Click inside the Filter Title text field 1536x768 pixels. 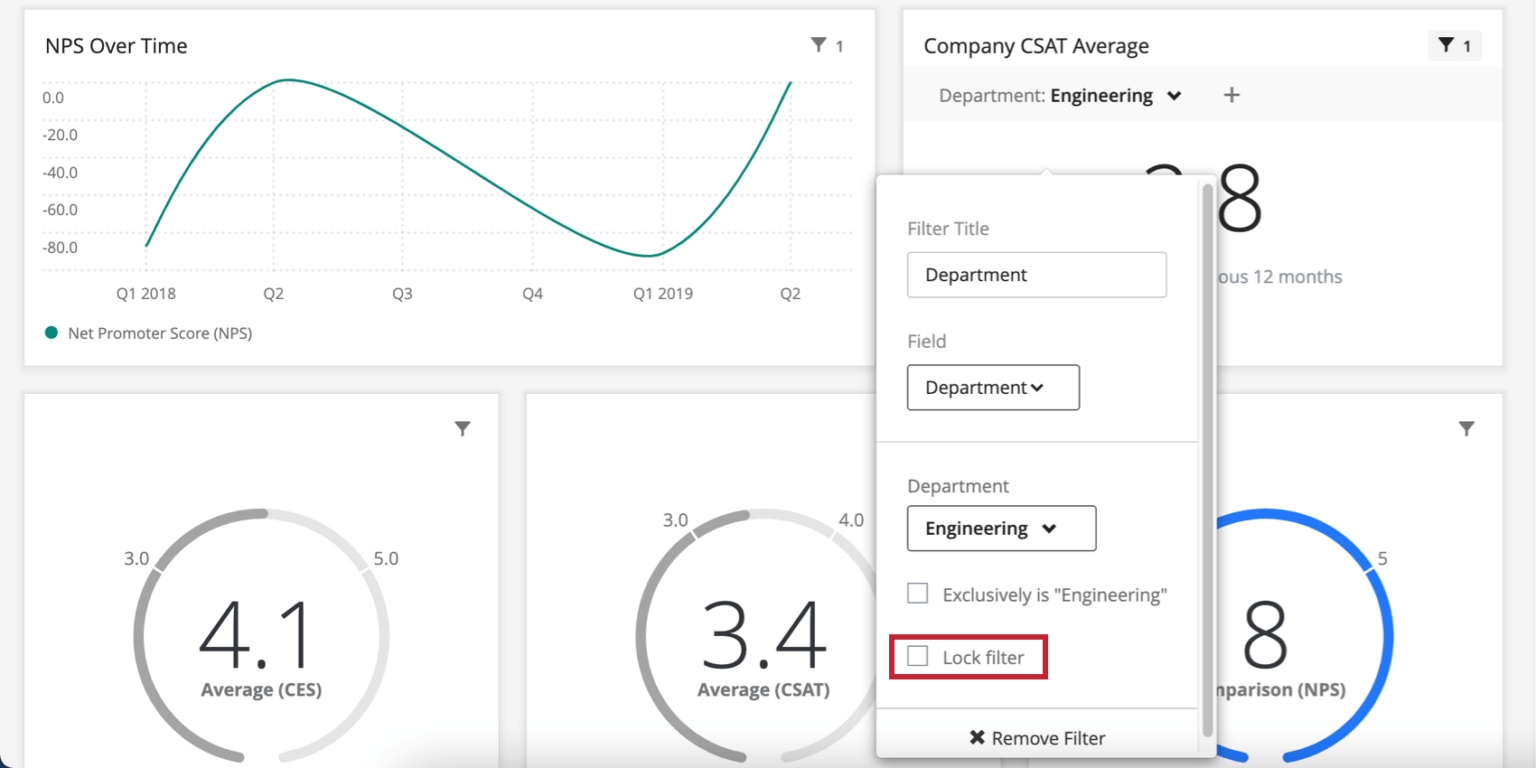(1037, 274)
